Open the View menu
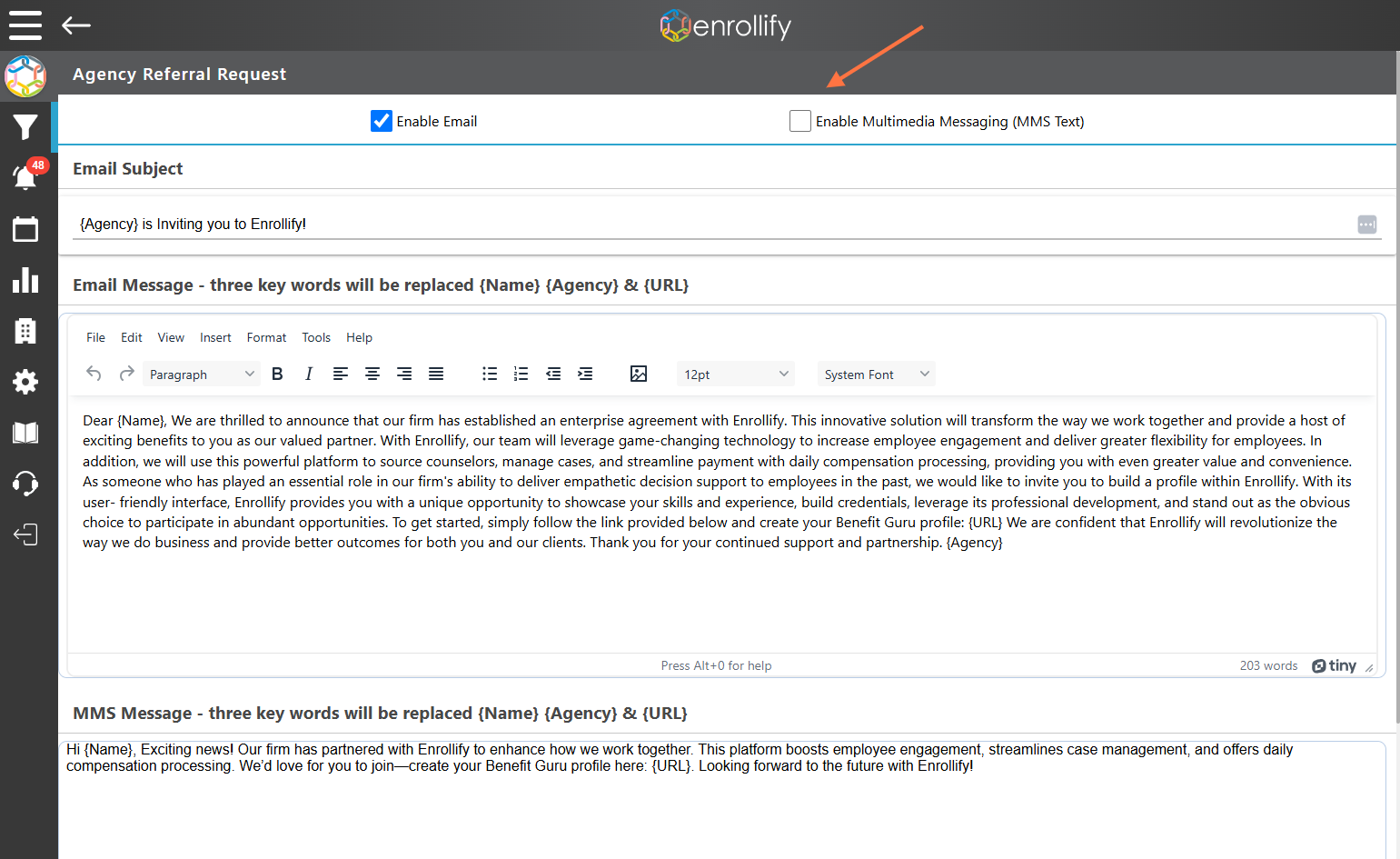This screenshot has height=859, width=1400. coord(171,337)
